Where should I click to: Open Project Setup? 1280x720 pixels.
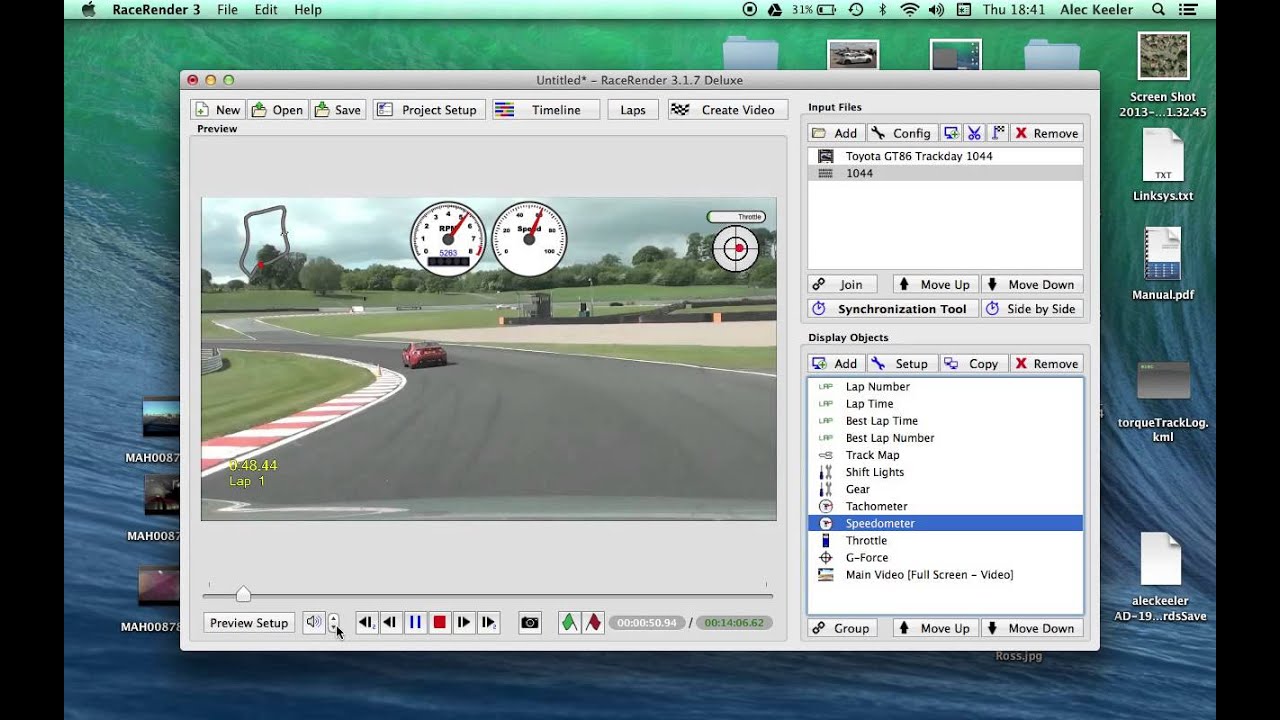click(x=429, y=110)
